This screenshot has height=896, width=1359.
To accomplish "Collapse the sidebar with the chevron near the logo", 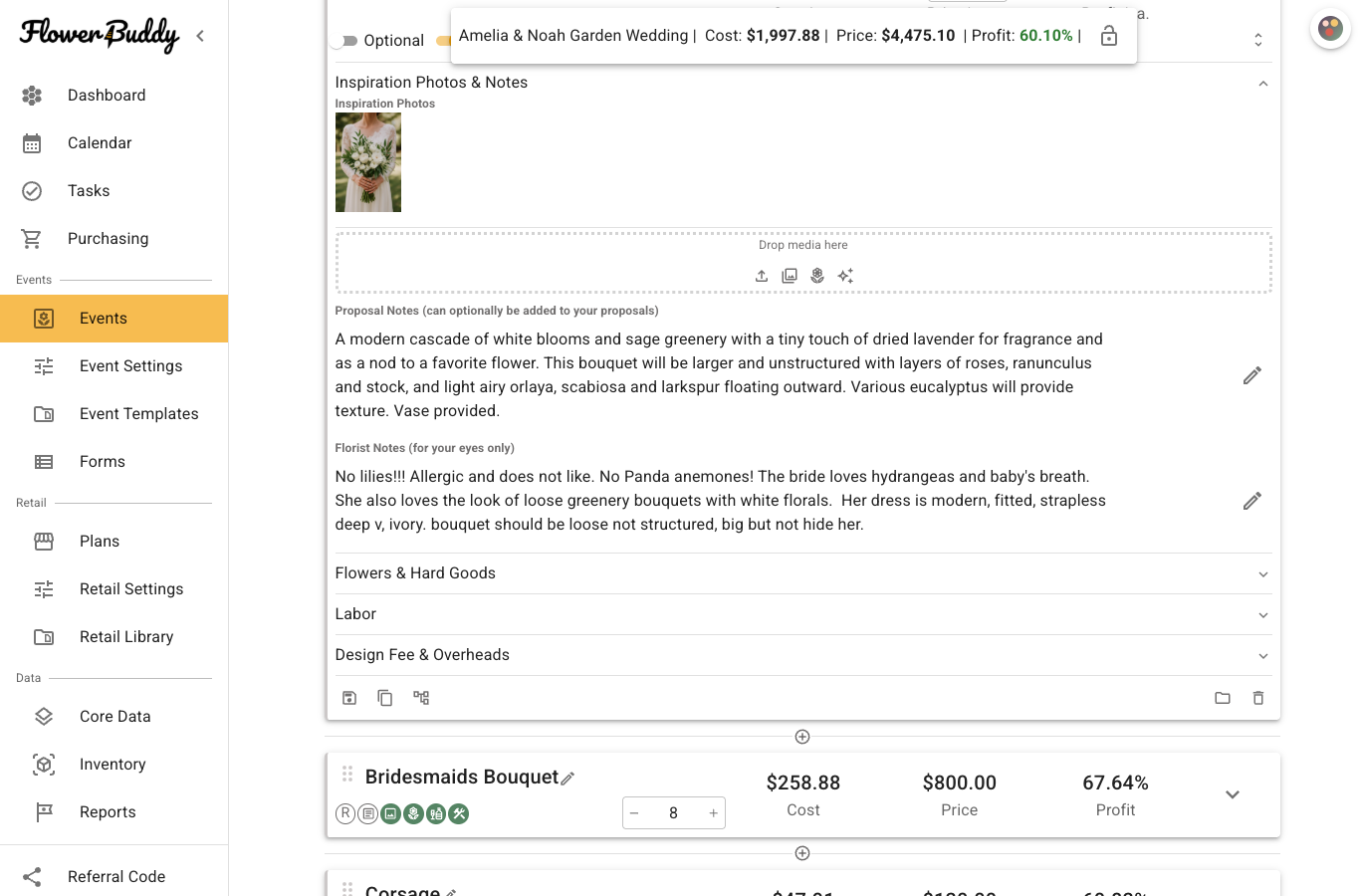I will (200, 36).
